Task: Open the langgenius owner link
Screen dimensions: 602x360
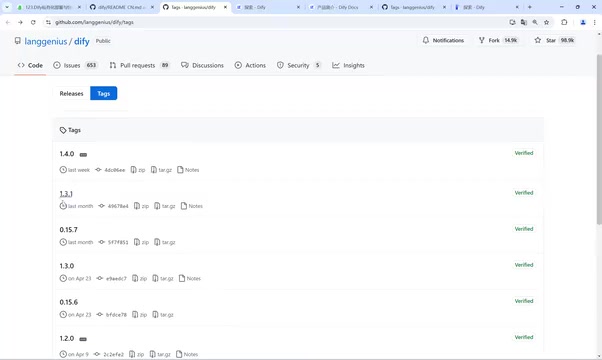Action: click(x=46, y=41)
